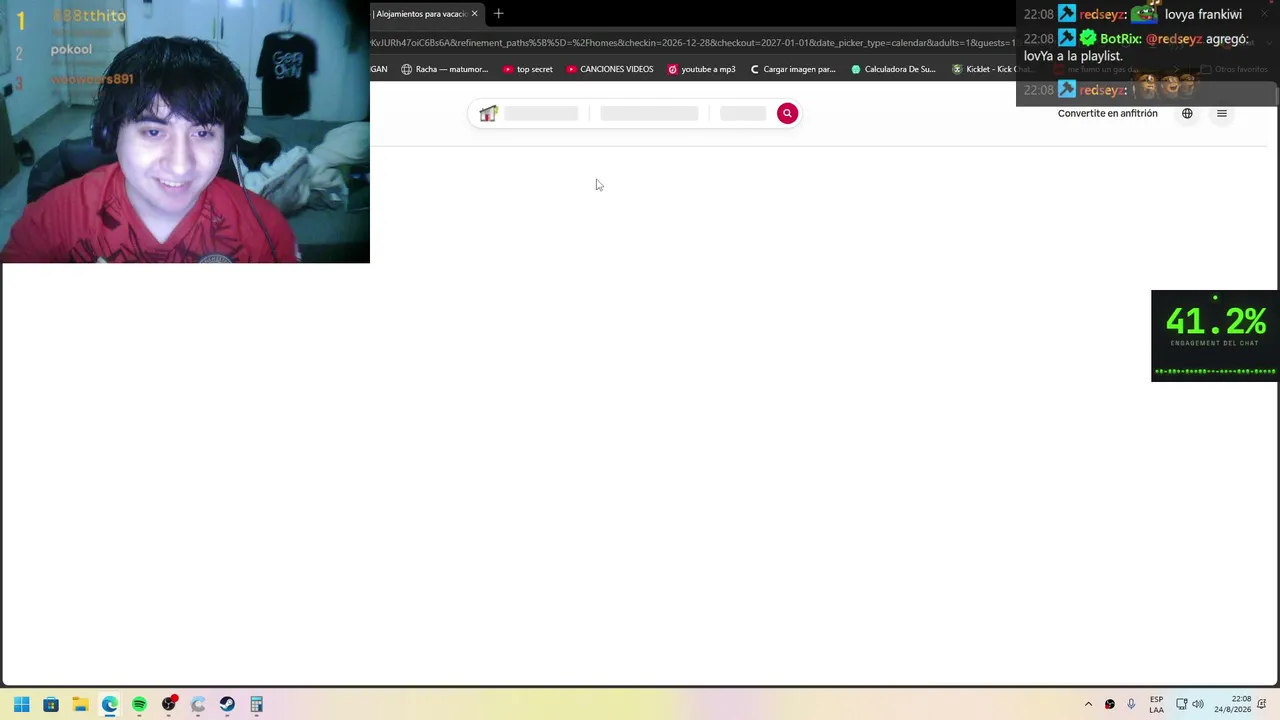1280x720 pixels.
Task: Select the Alojamientos para vacaciones tab
Action: coord(421,14)
